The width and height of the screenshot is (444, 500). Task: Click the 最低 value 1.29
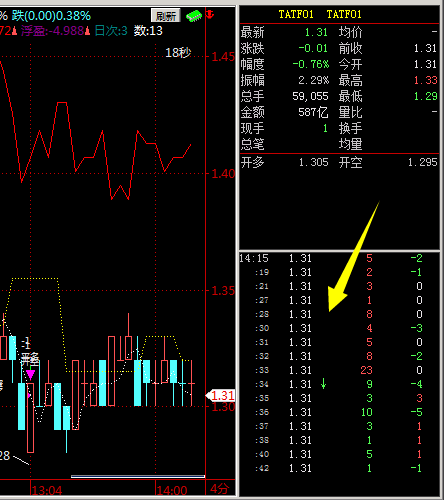click(x=425, y=96)
